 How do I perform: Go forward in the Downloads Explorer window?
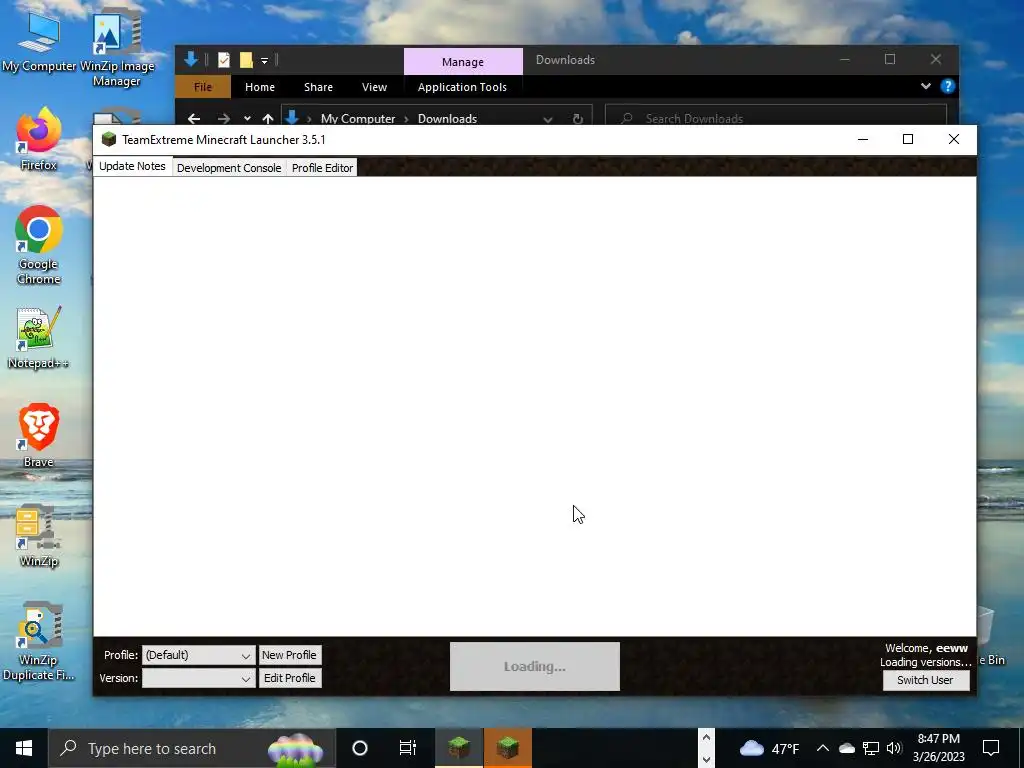224,119
